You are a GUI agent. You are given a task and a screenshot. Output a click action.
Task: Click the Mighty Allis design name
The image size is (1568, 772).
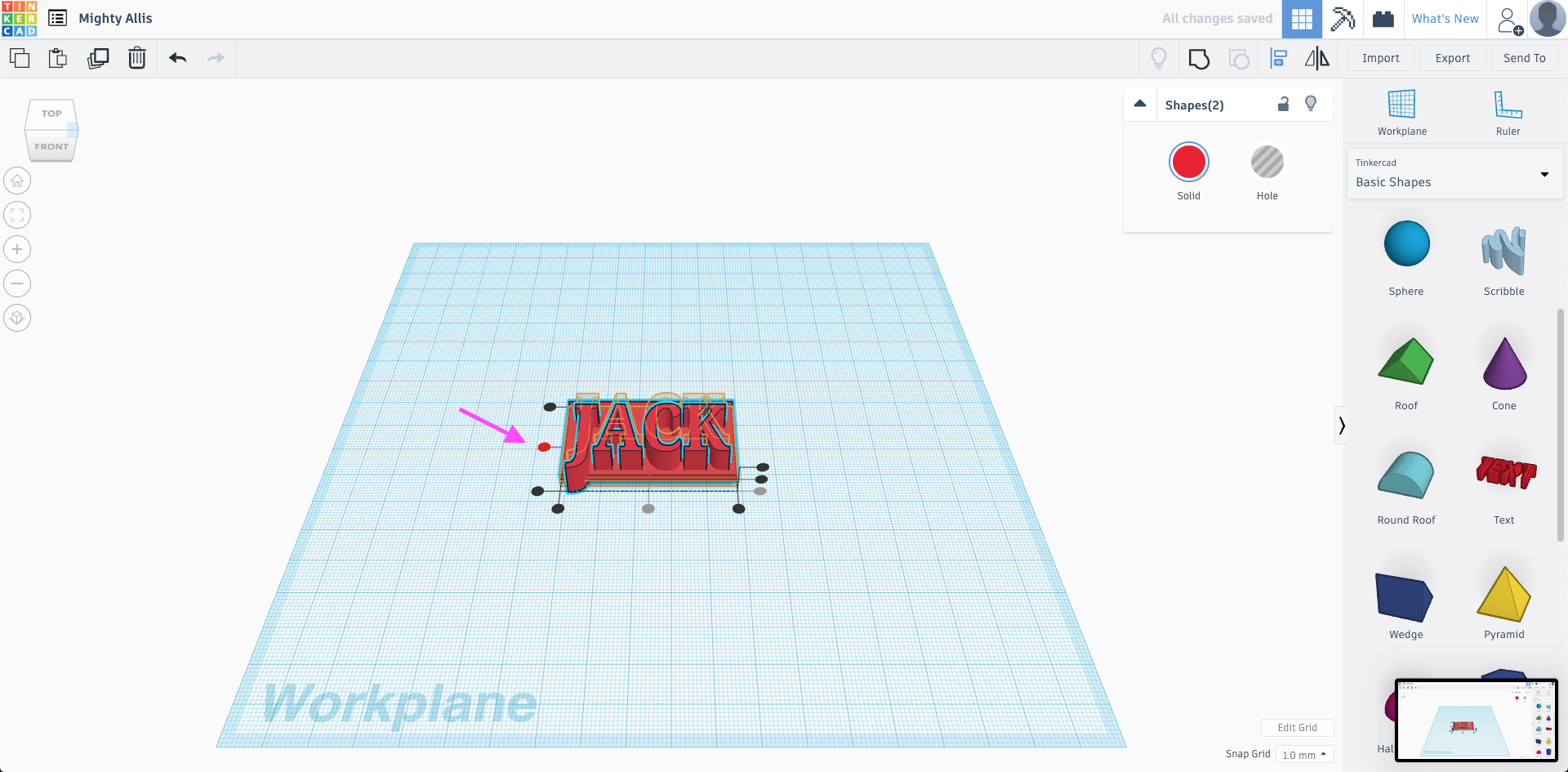point(115,18)
